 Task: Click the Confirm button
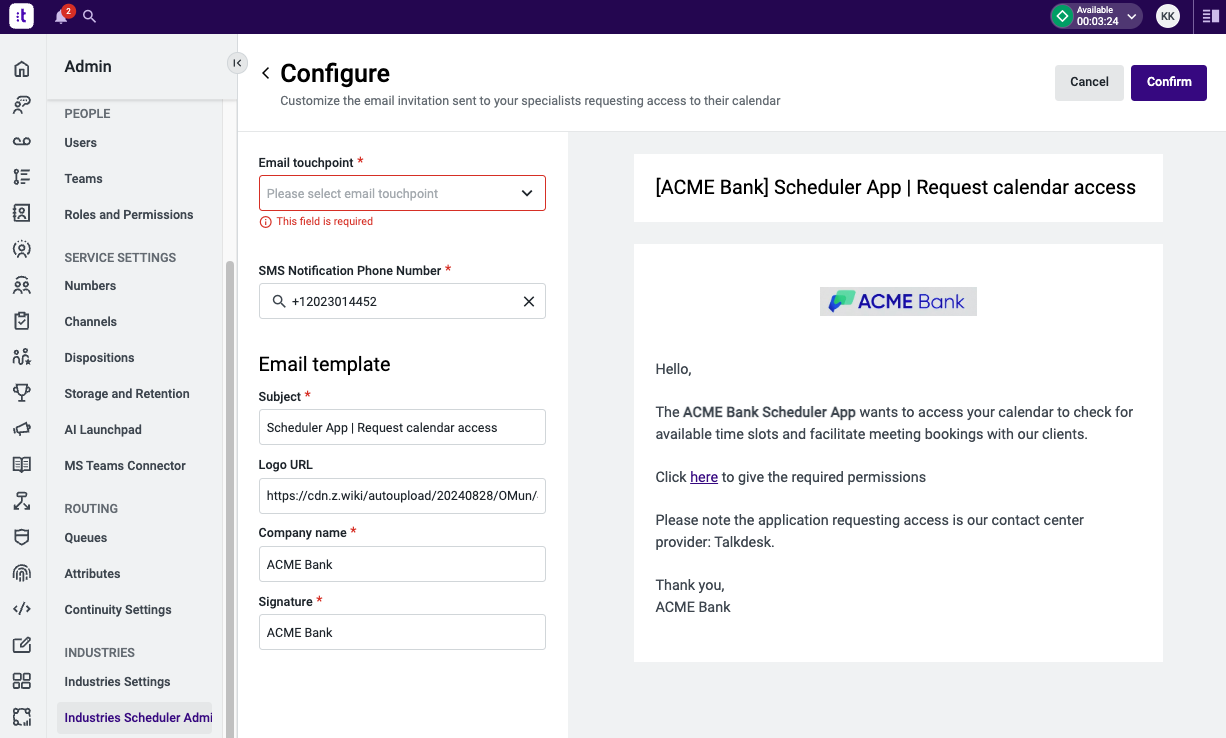(x=1169, y=82)
